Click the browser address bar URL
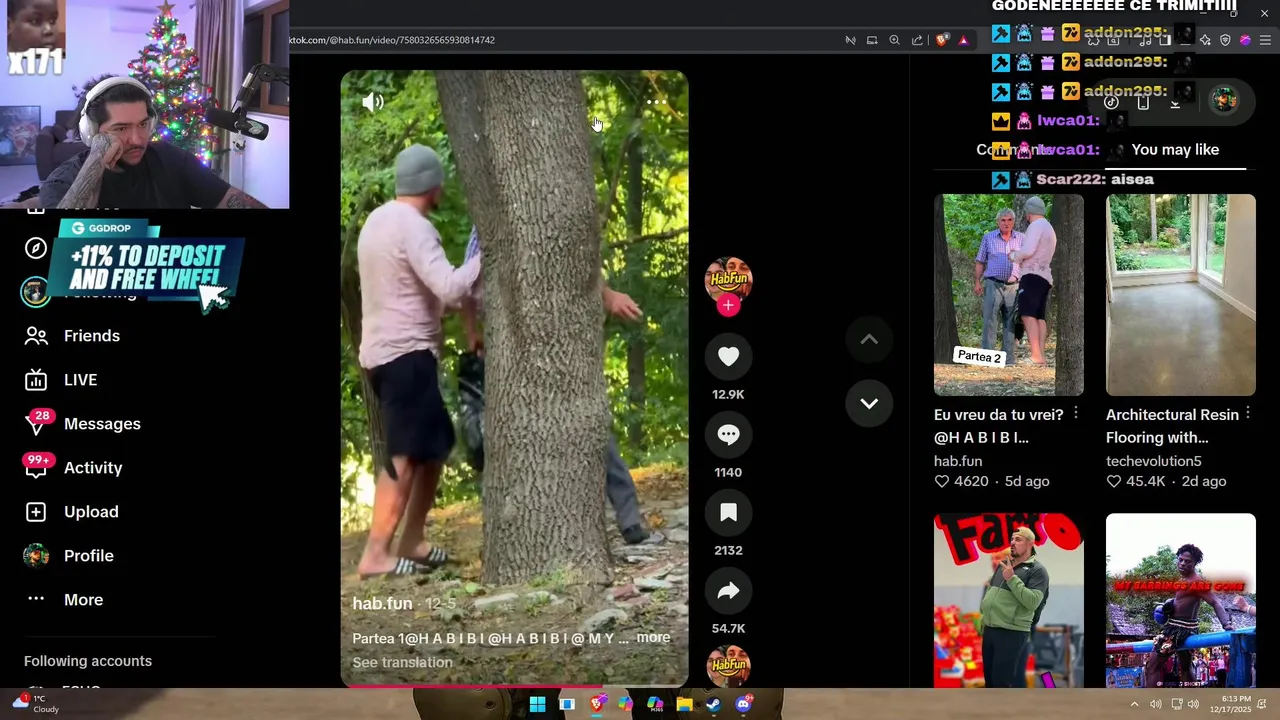1280x720 pixels. [392, 40]
